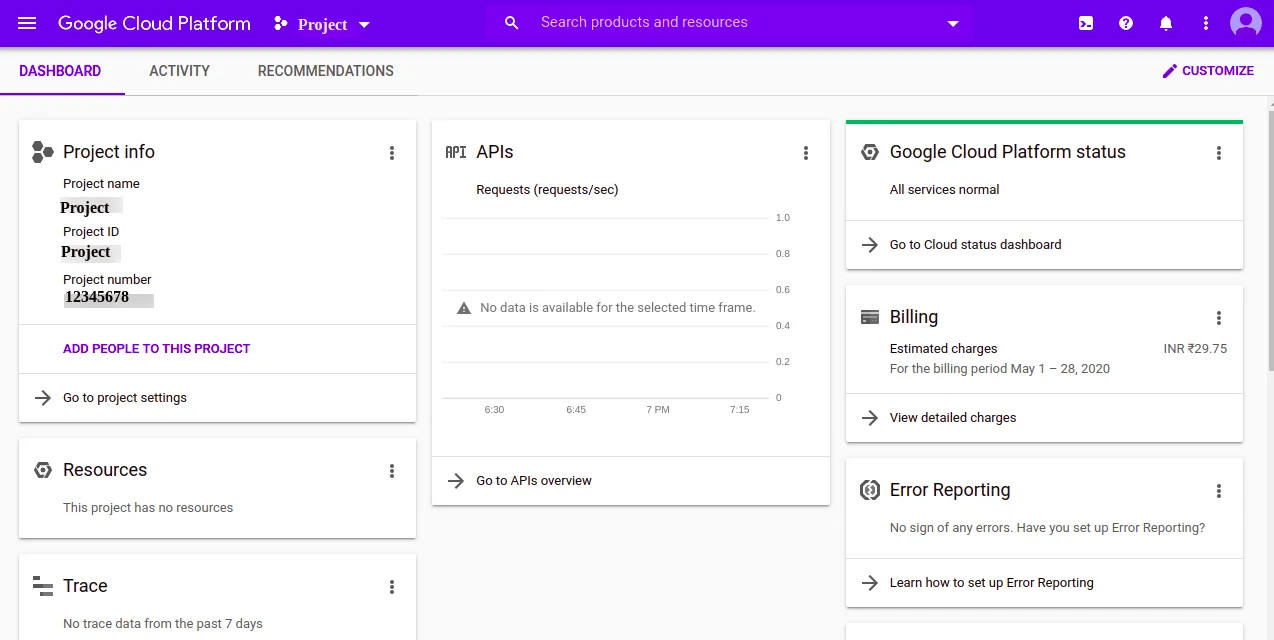This screenshot has width=1274, height=640.
Task: Open the top bar three-dot settings menu
Action: pos(1206,23)
